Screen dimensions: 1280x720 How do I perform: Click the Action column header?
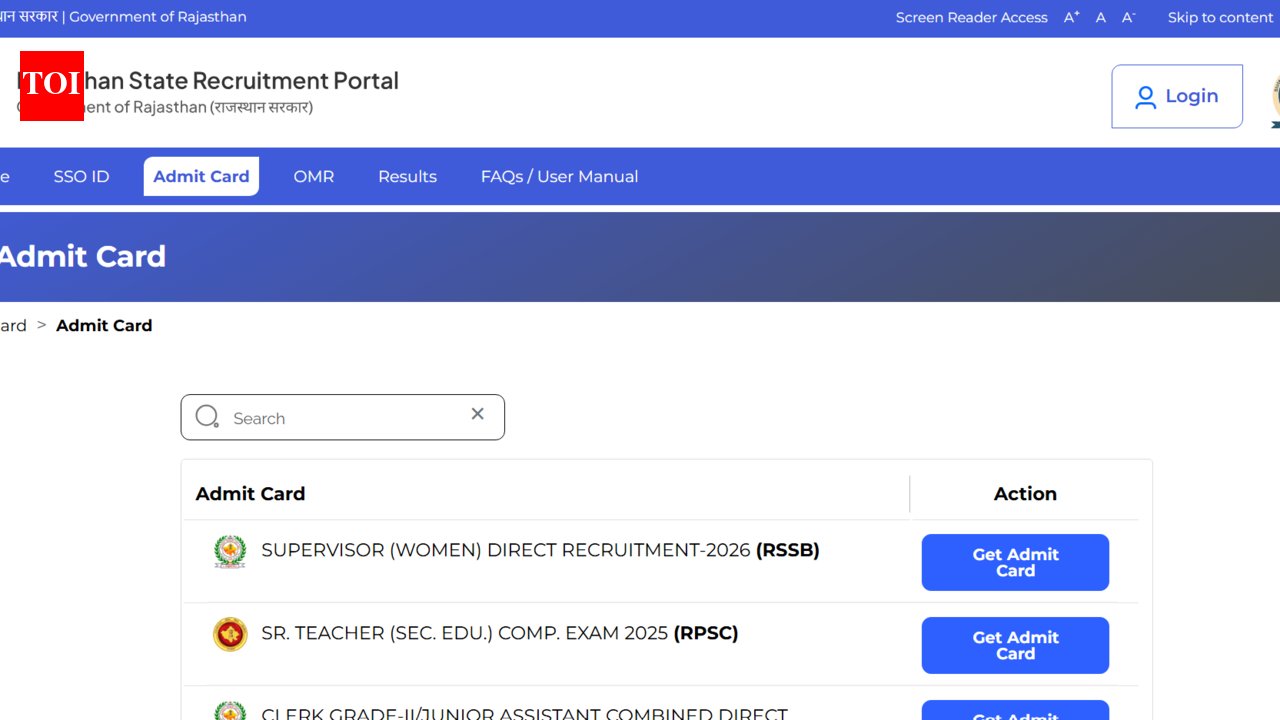(1025, 494)
